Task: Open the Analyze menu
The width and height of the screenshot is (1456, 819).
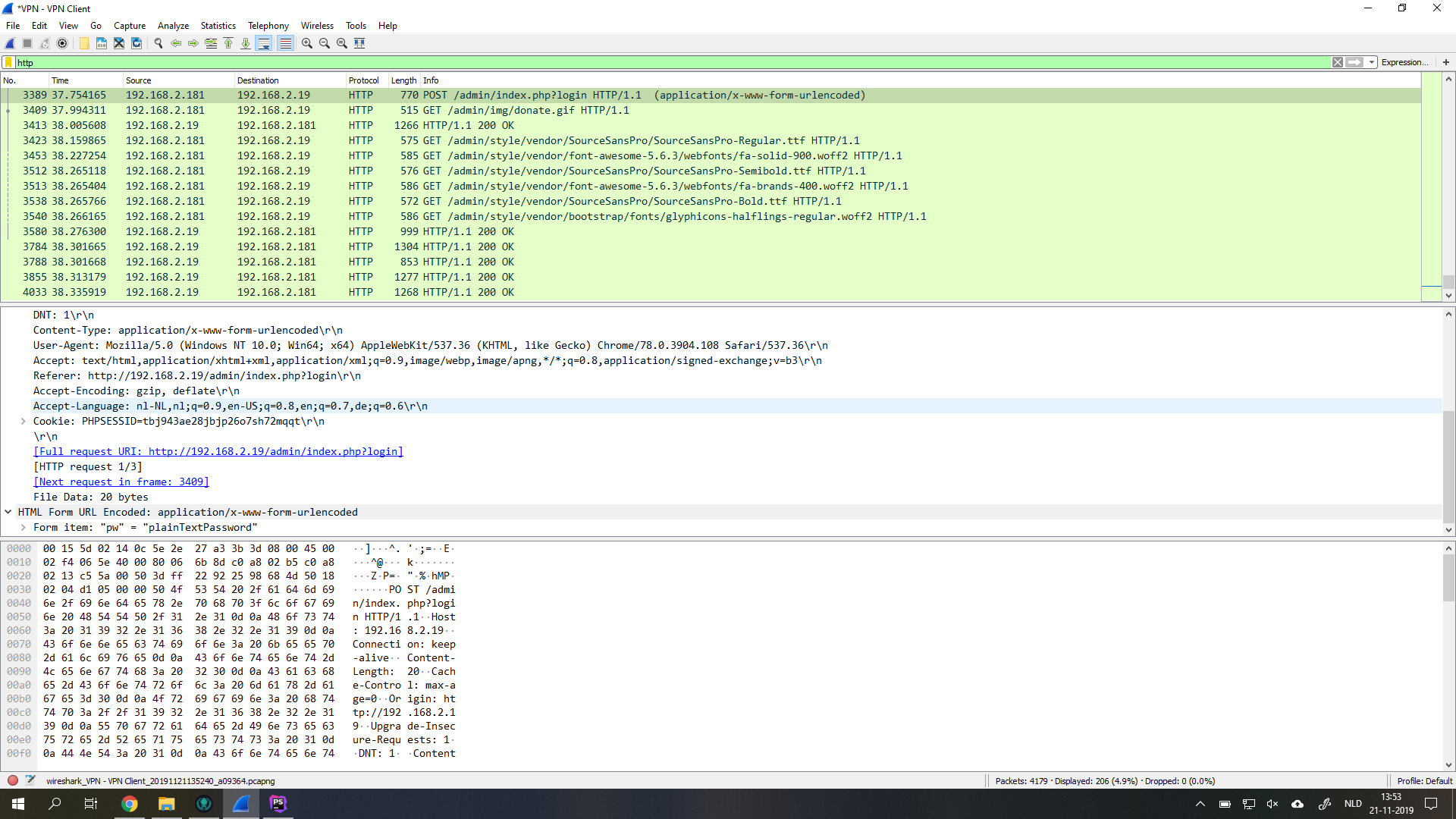Action: tap(173, 26)
